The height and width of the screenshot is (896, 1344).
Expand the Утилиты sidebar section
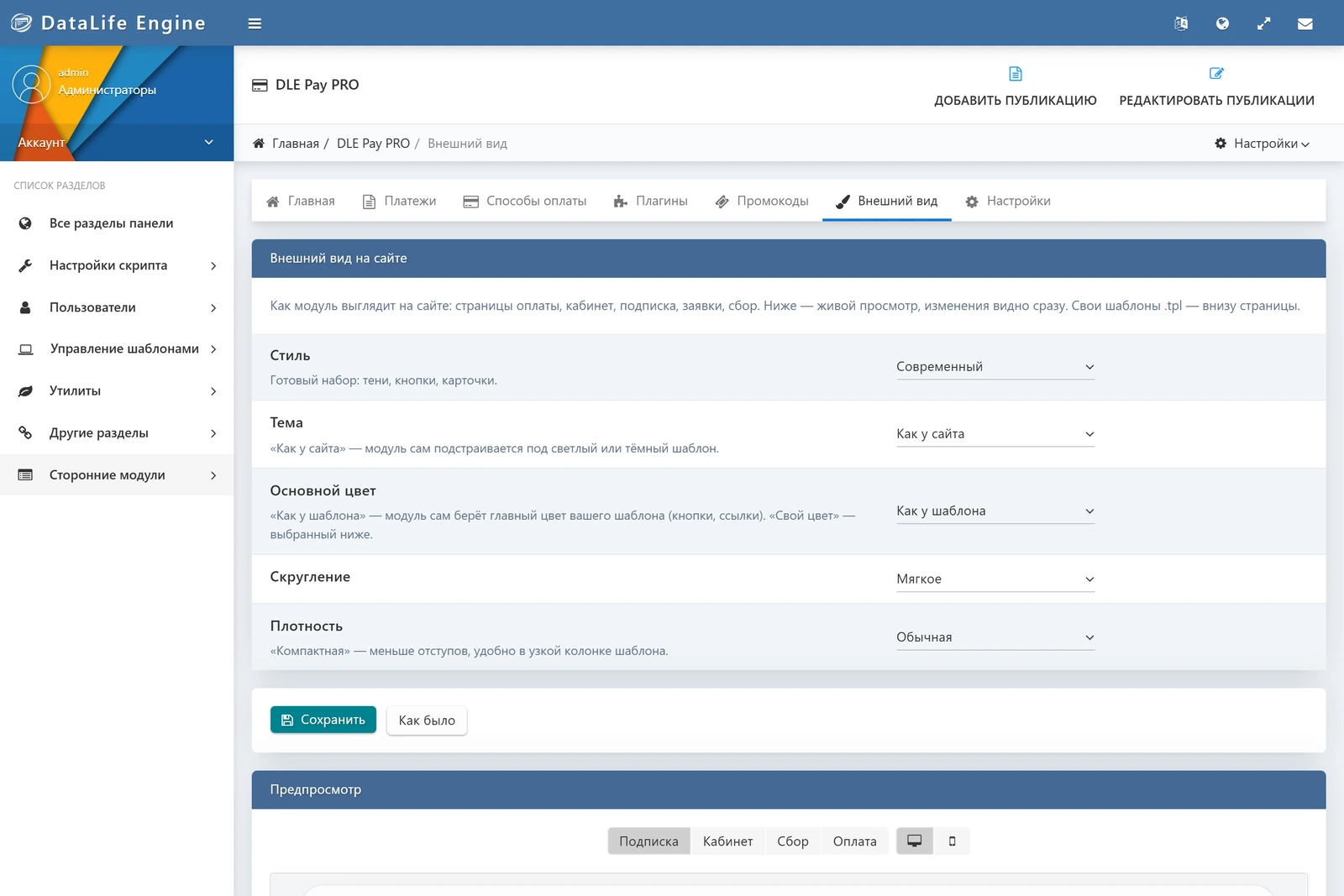(117, 390)
